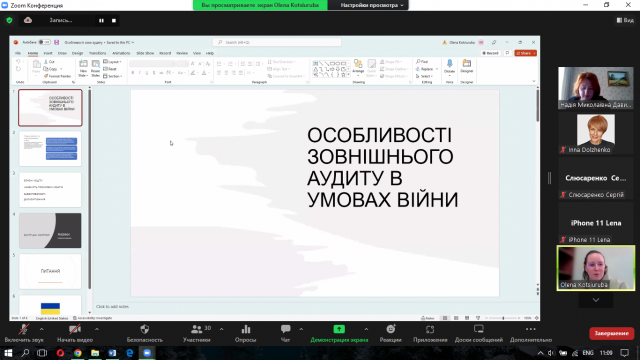Open Реакции reactions menu
The image size is (640, 360).
tap(391, 333)
